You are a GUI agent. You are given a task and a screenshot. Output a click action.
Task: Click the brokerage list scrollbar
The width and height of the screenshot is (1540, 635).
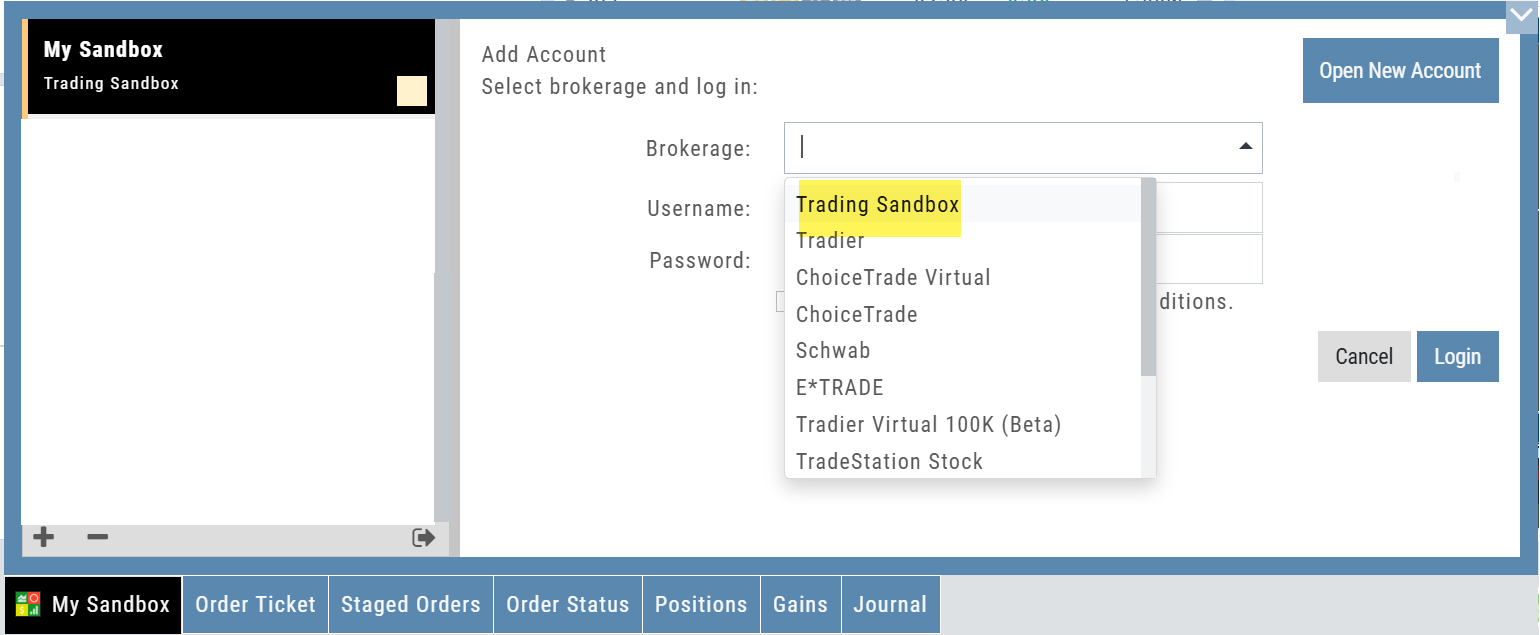pyautogui.click(x=1148, y=280)
